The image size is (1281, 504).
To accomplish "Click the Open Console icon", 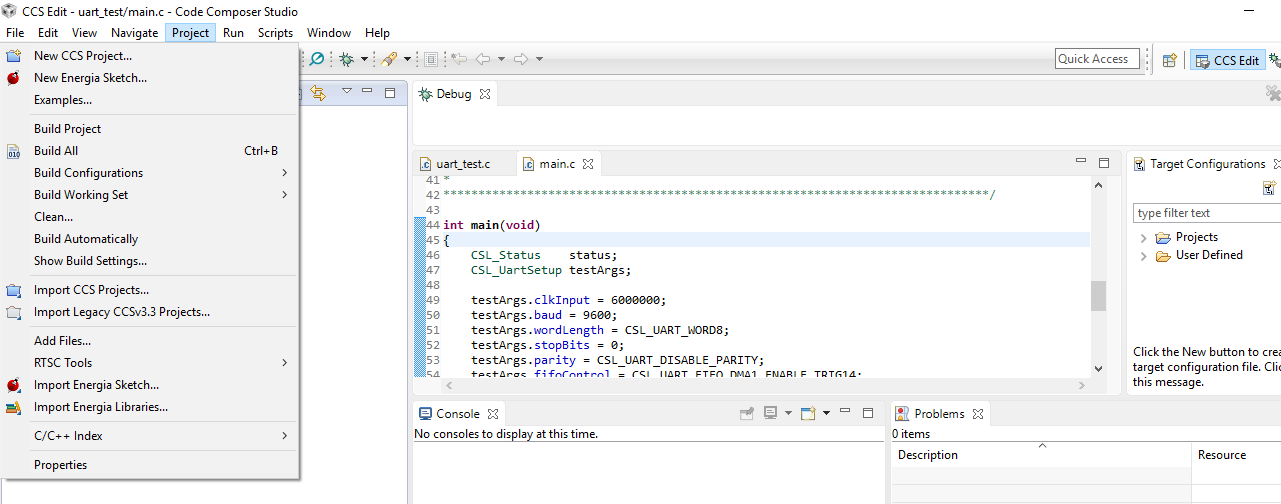I will pyautogui.click(x=808, y=413).
